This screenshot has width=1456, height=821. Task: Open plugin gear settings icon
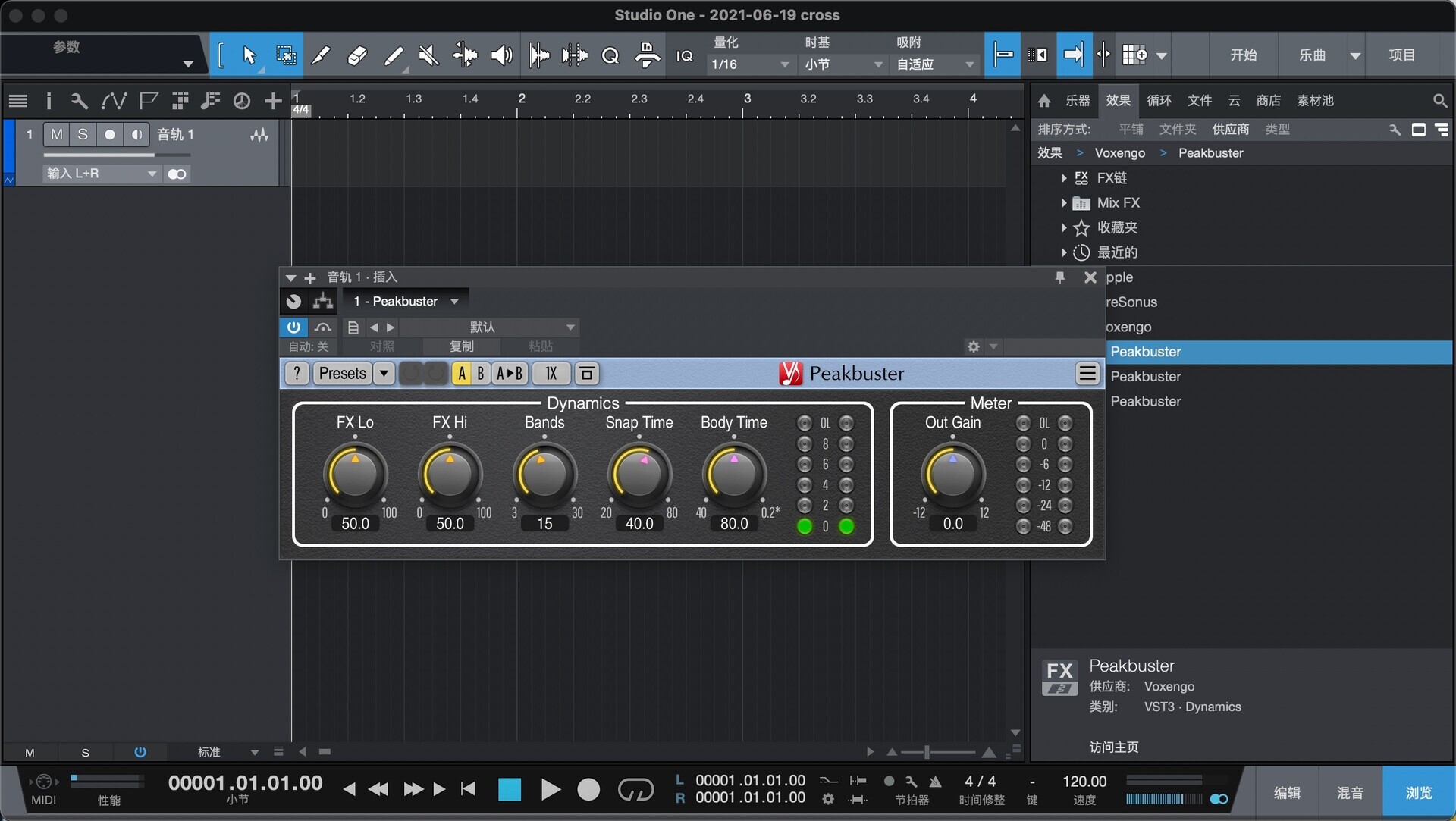click(974, 346)
